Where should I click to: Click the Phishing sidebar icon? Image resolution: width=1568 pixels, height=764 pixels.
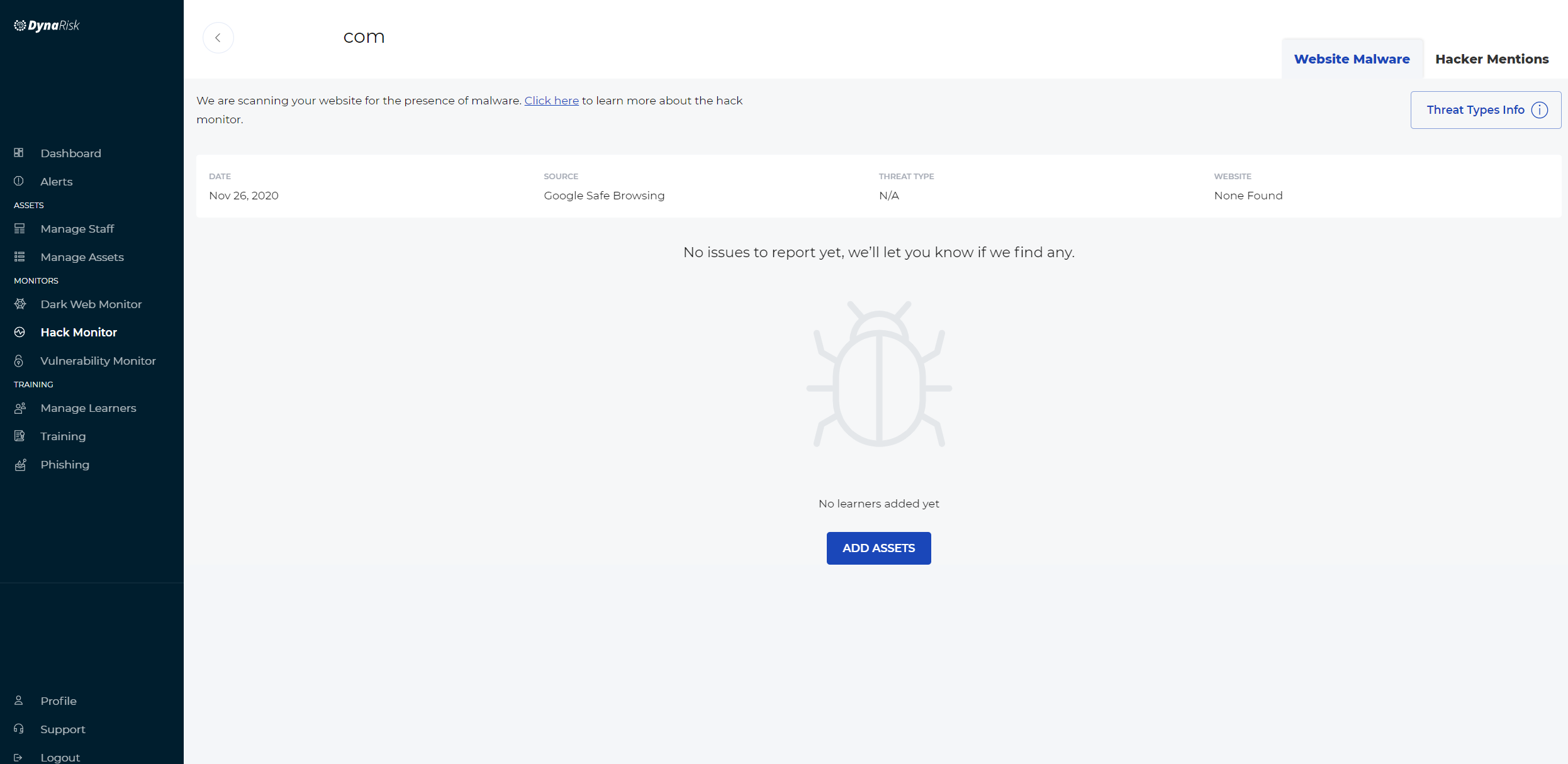pos(20,465)
